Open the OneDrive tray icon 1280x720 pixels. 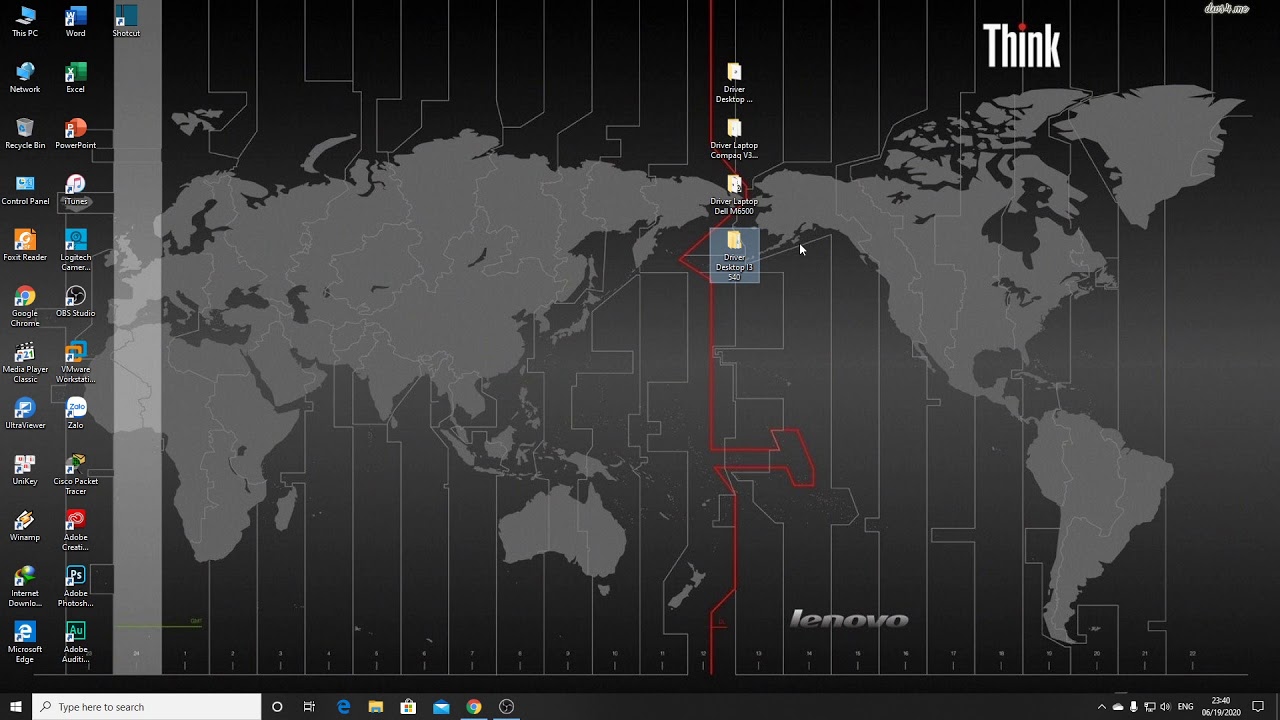tap(1118, 707)
